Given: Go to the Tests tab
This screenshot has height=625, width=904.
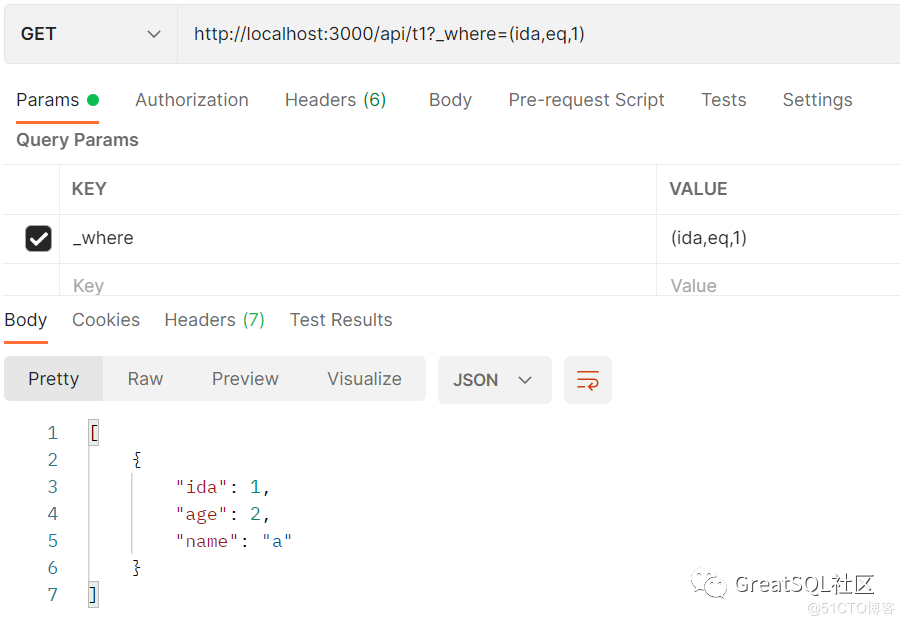Looking at the screenshot, I should 723,100.
